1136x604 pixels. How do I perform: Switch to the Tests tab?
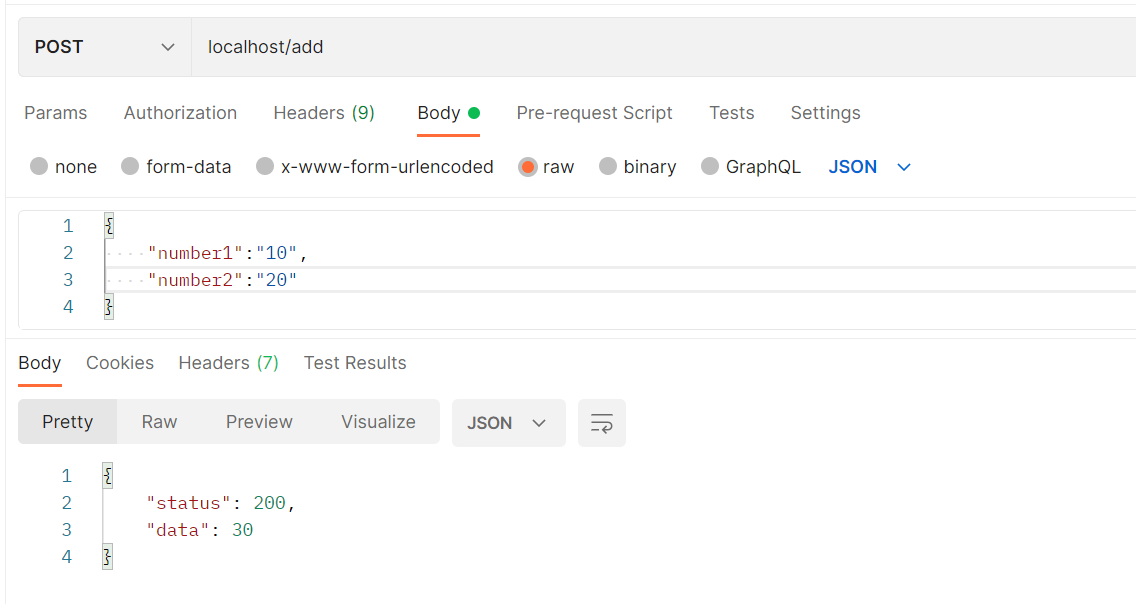coord(731,113)
